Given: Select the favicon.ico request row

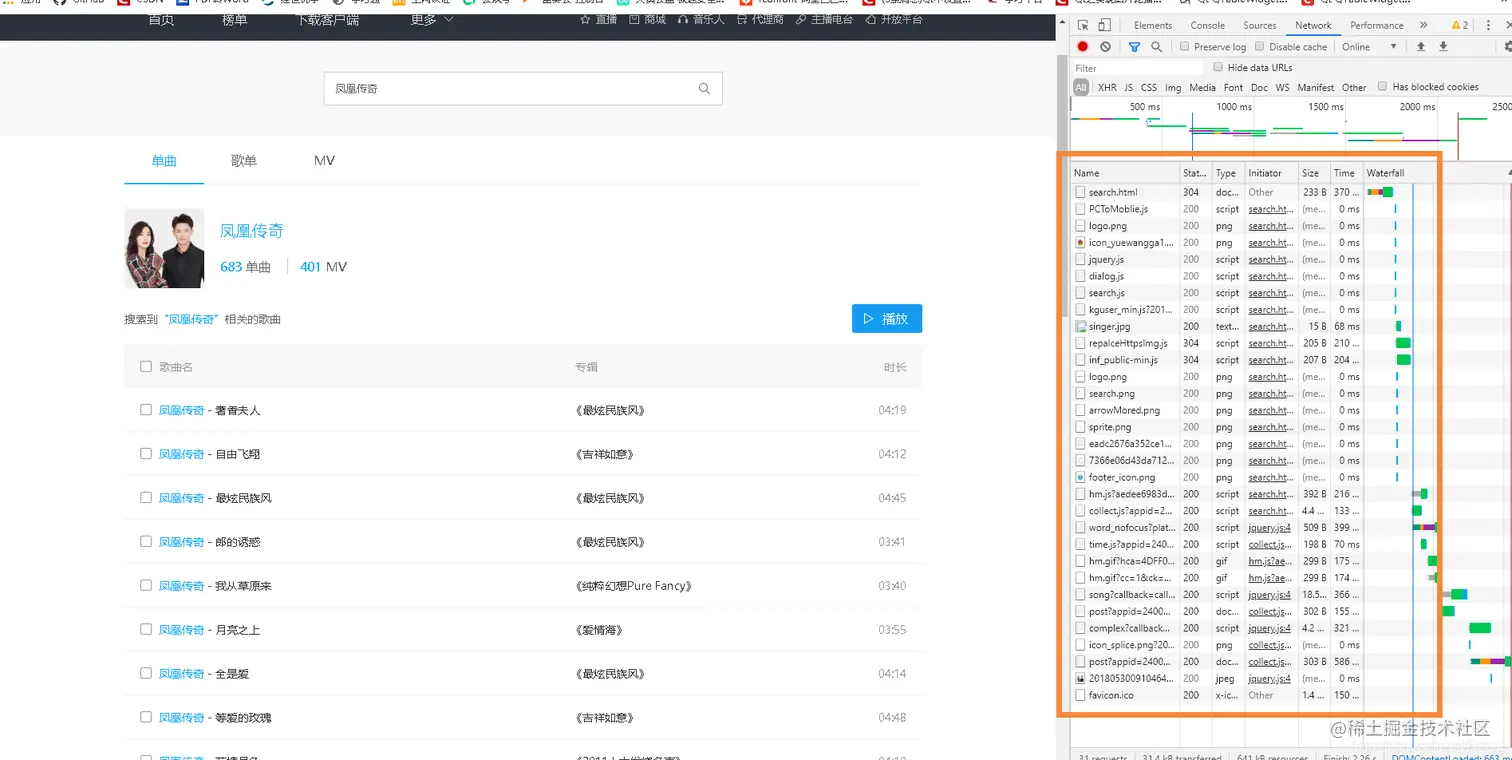Looking at the screenshot, I should click(x=1254, y=695).
